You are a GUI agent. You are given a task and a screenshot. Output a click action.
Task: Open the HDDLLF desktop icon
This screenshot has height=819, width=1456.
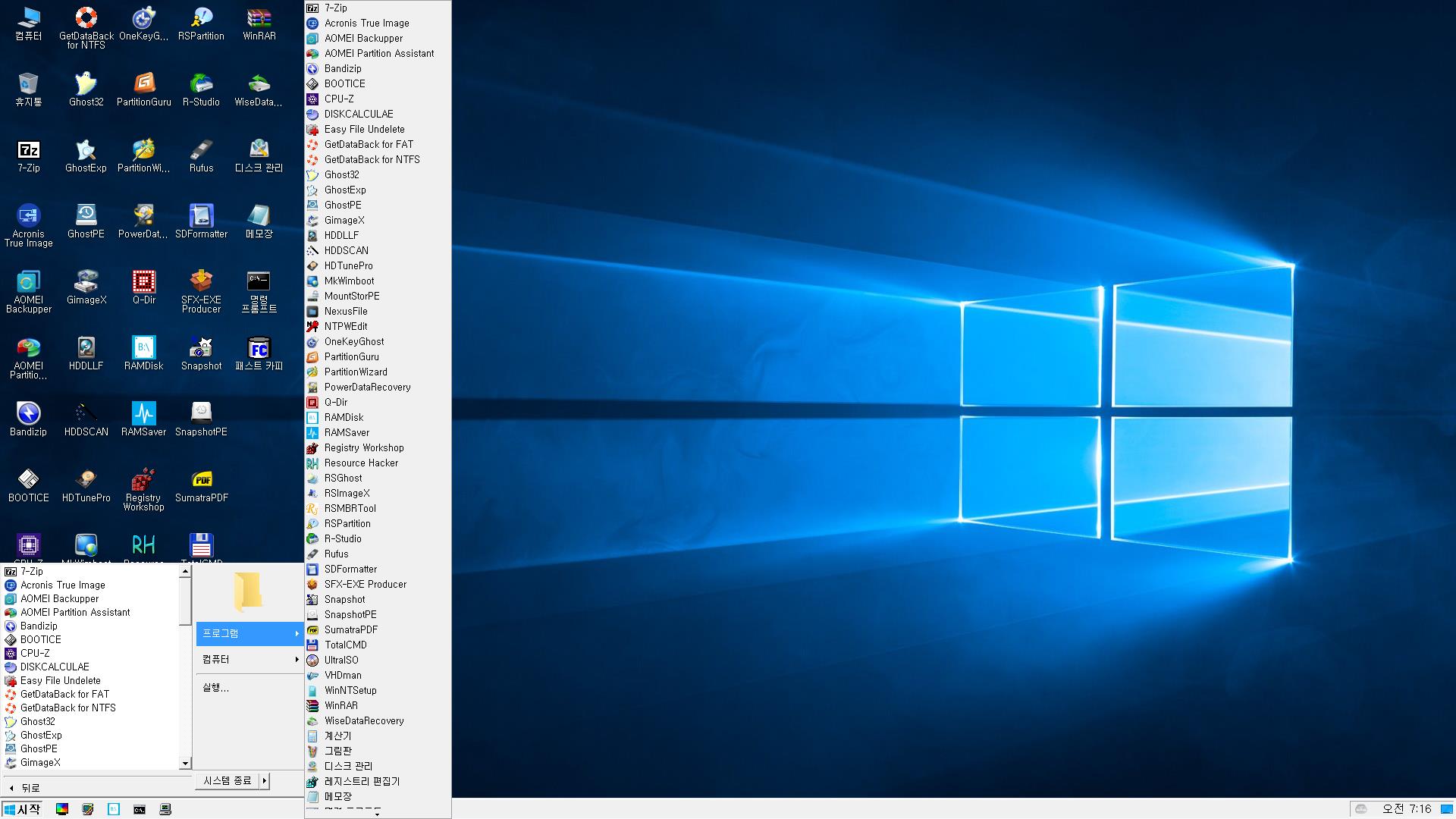point(86,353)
